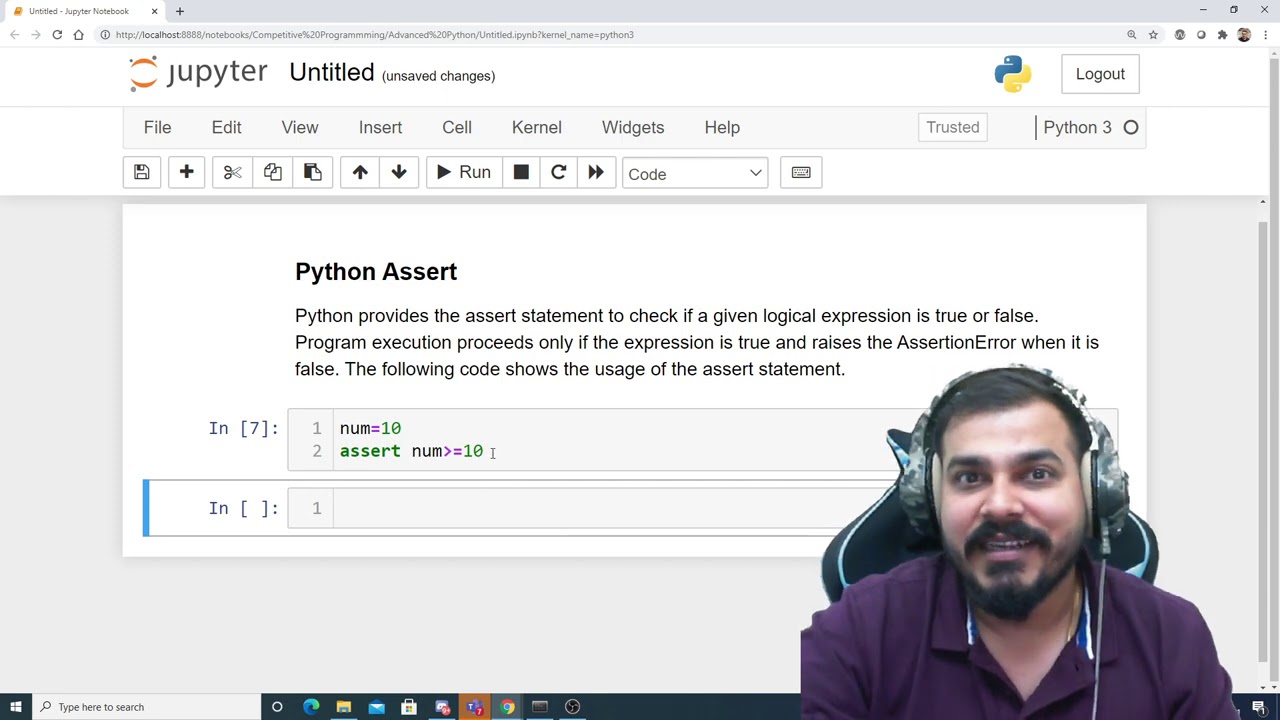Go back in the browser

point(14,35)
